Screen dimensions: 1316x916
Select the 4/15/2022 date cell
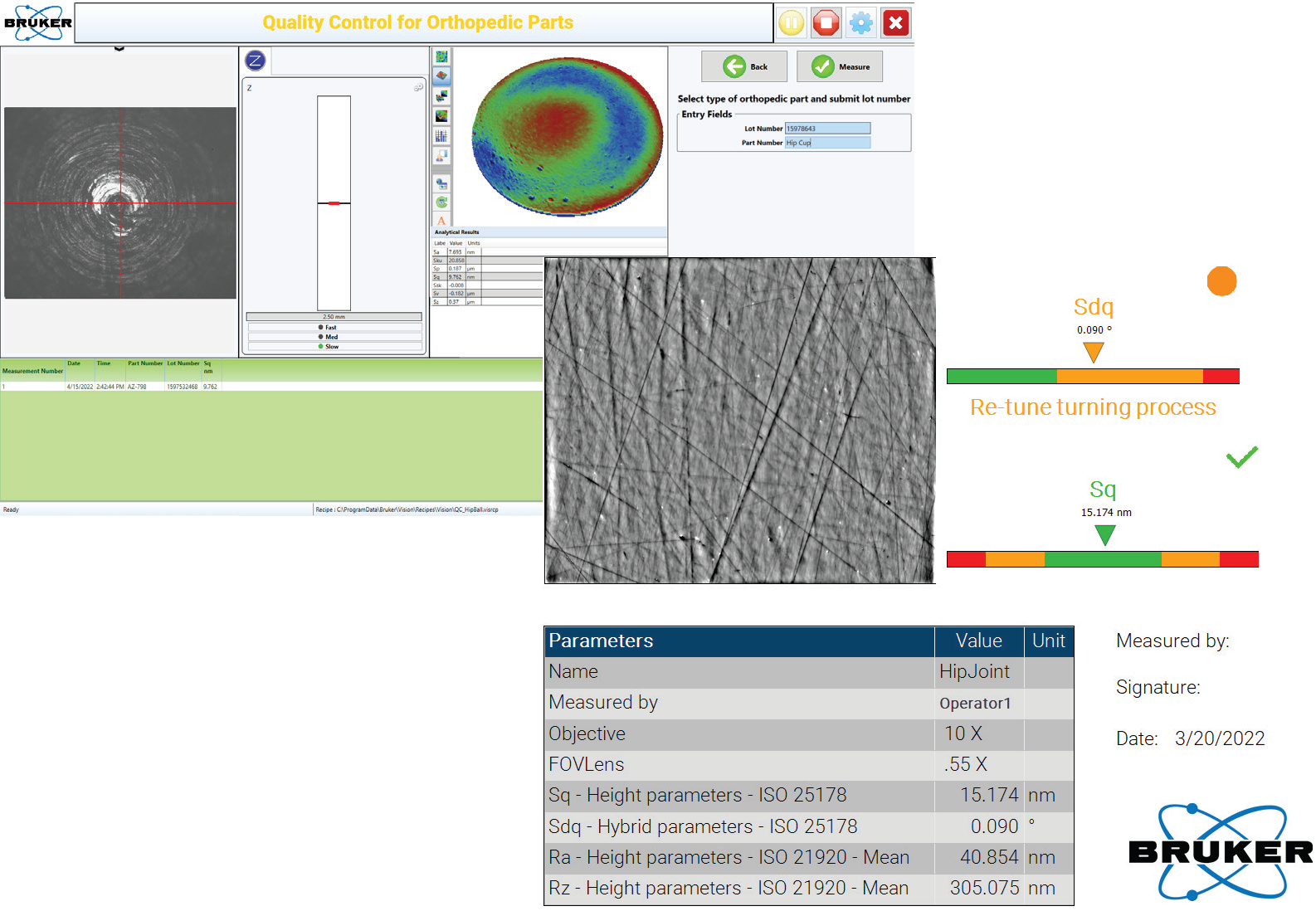(80, 387)
